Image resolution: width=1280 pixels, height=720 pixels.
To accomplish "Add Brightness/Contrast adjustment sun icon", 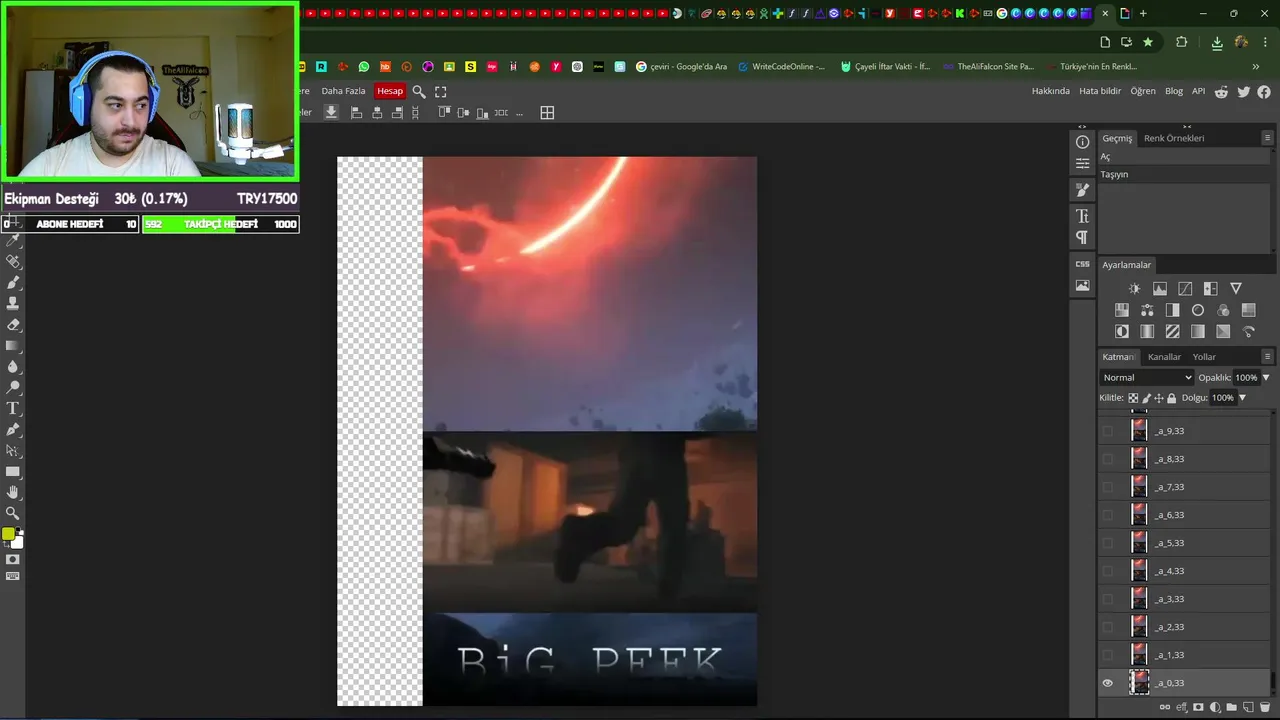I will pos(1134,288).
